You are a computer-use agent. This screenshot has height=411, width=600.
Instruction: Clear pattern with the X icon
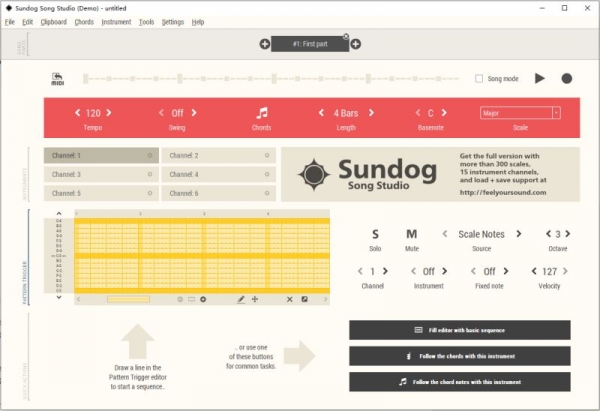pos(290,299)
